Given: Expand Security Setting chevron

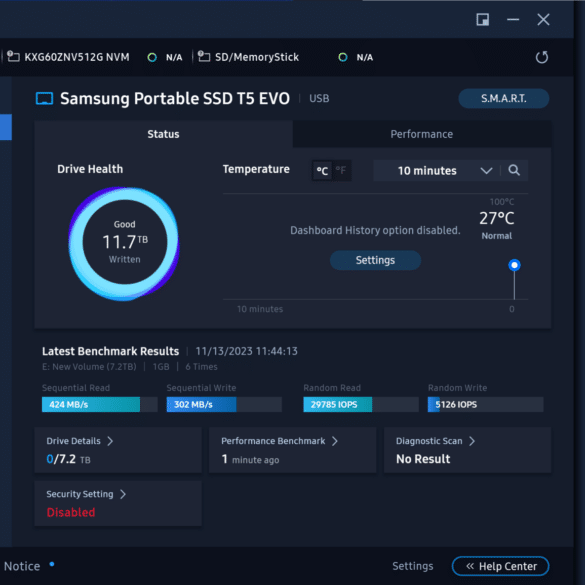Looking at the screenshot, I should pyautogui.click(x=123, y=494).
